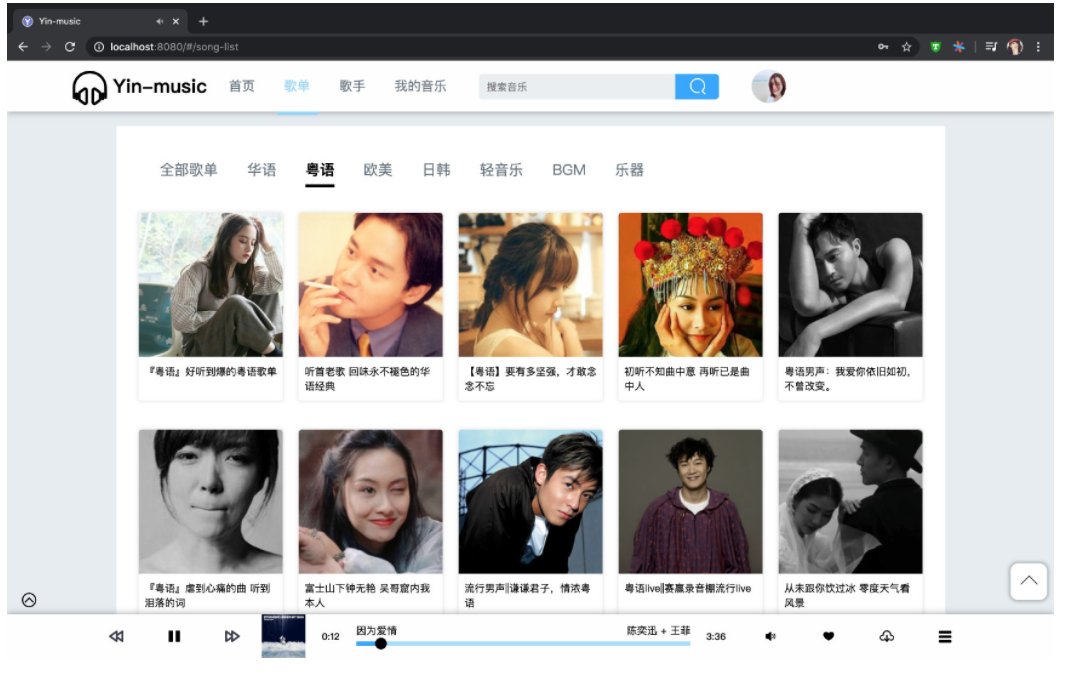Skip to the next track
Viewport: 1072px width, 681px height.
(232, 637)
